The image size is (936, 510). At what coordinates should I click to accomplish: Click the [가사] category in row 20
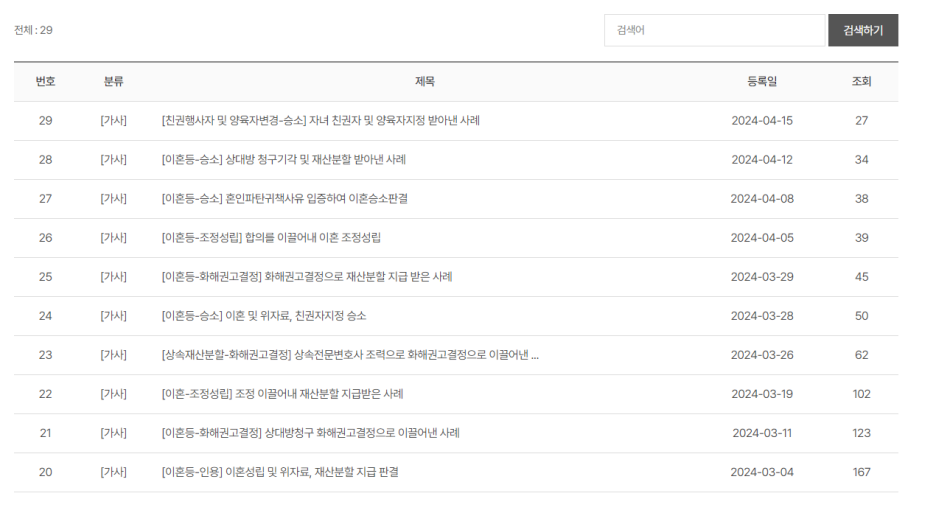click(x=113, y=472)
